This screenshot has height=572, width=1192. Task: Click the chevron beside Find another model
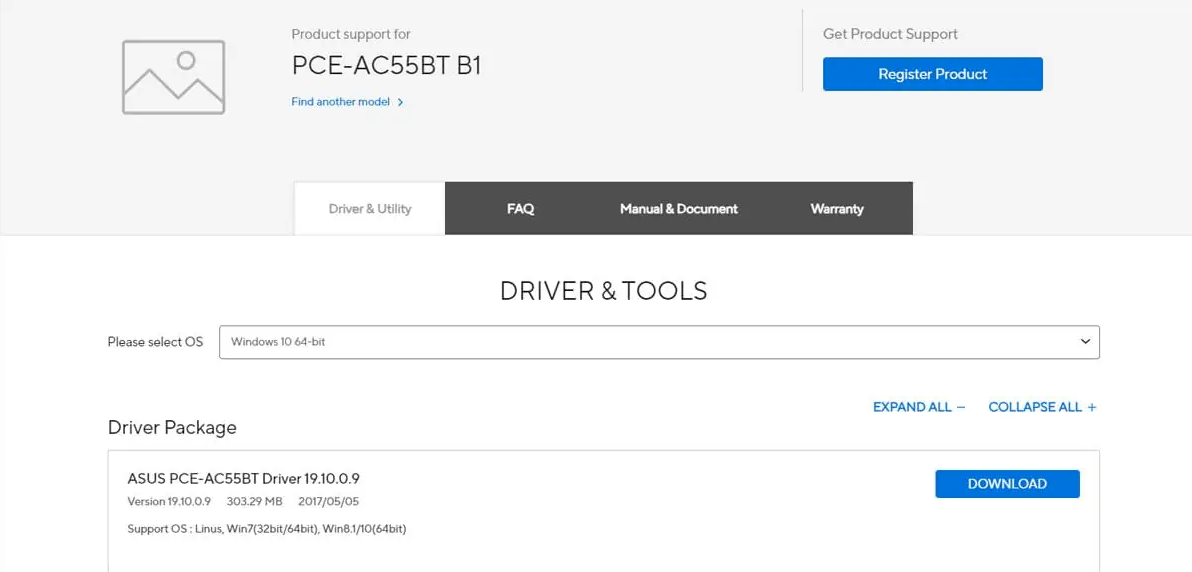pyautogui.click(x=401, y=102)
